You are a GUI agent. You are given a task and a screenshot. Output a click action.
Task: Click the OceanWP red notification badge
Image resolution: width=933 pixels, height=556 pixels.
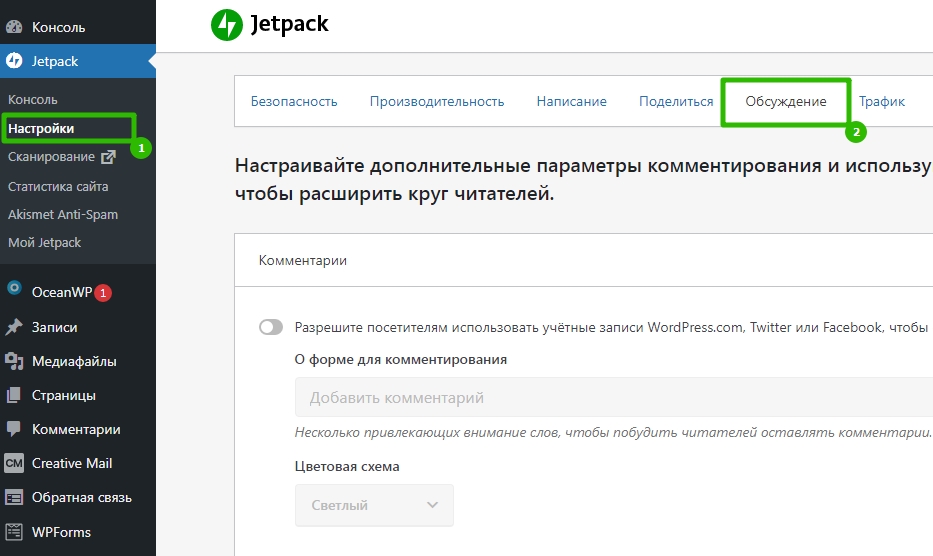(103, 293)
